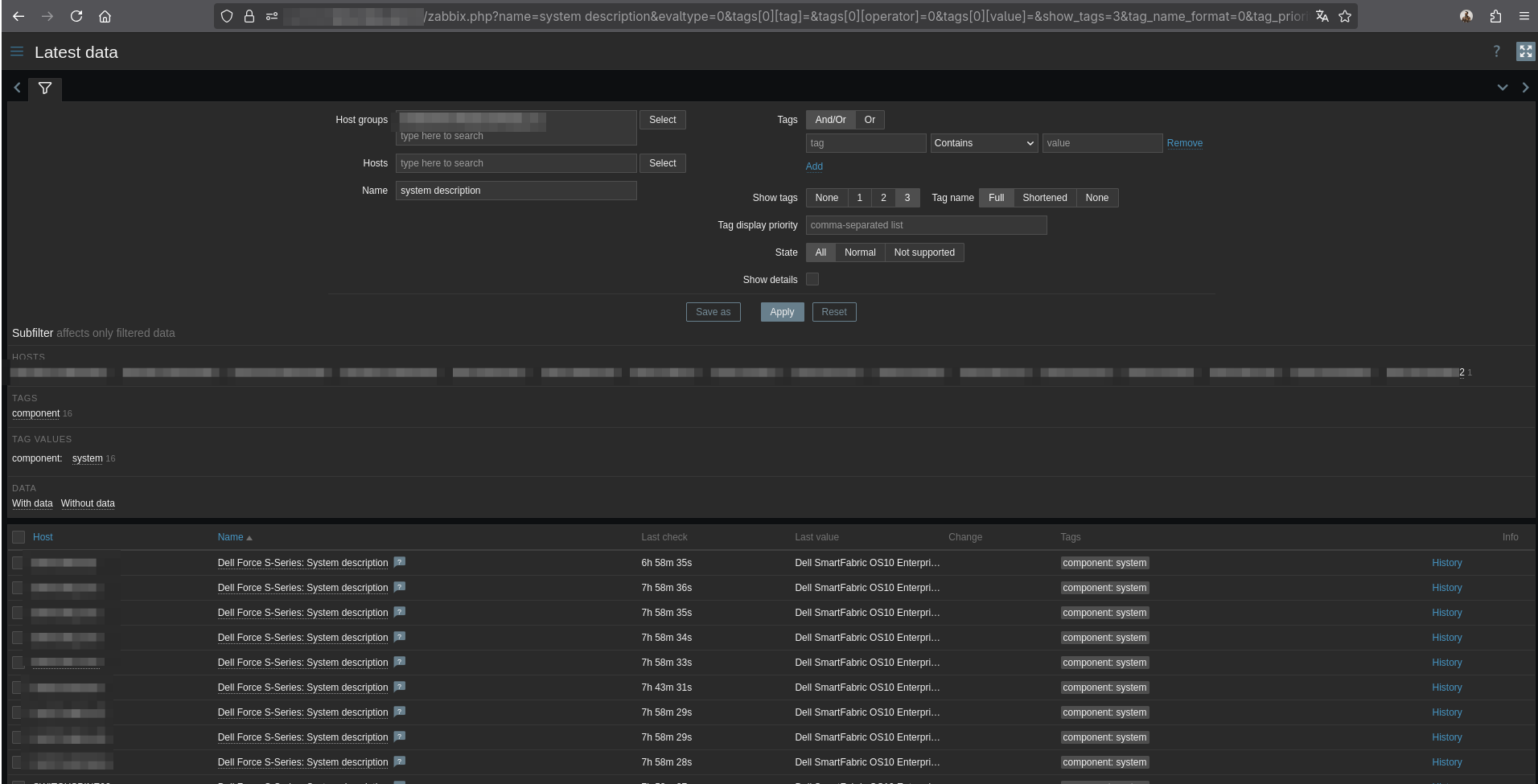This screenshot has width=1538, height=784.
Task: Click the first row's description comment icon
Action: [400, 562]
